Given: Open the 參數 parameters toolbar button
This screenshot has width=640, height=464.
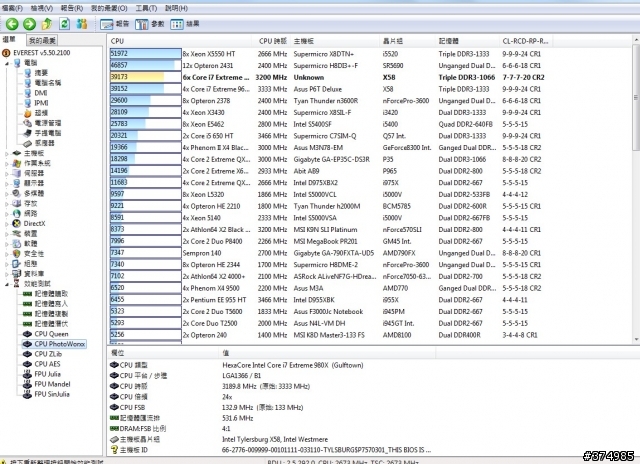Looking at the screenshot, I should 150,24.
